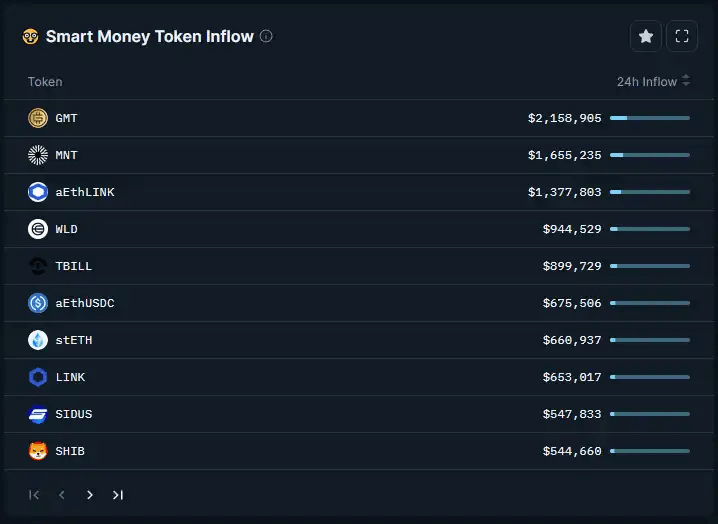718x524 pixels.
Task: Click the WLD token icon
Action: 38,229
